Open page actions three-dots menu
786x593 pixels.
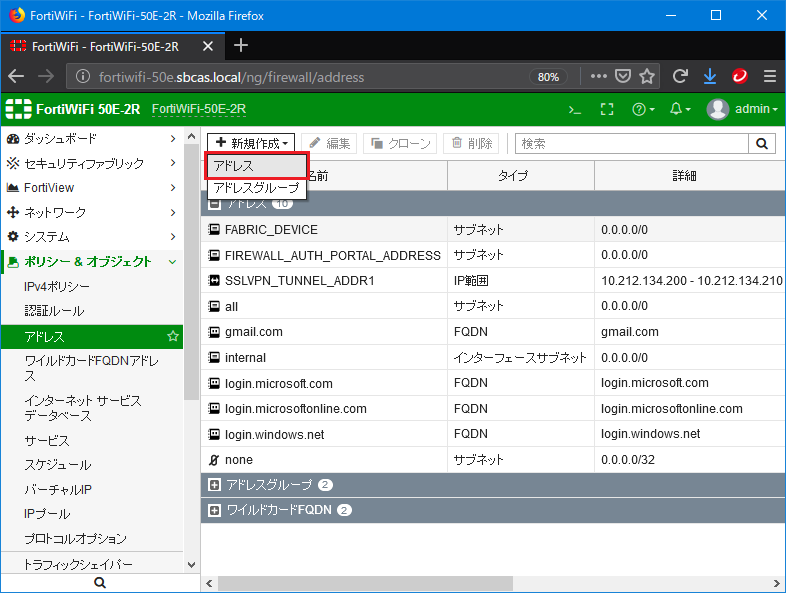pos(599,76)
